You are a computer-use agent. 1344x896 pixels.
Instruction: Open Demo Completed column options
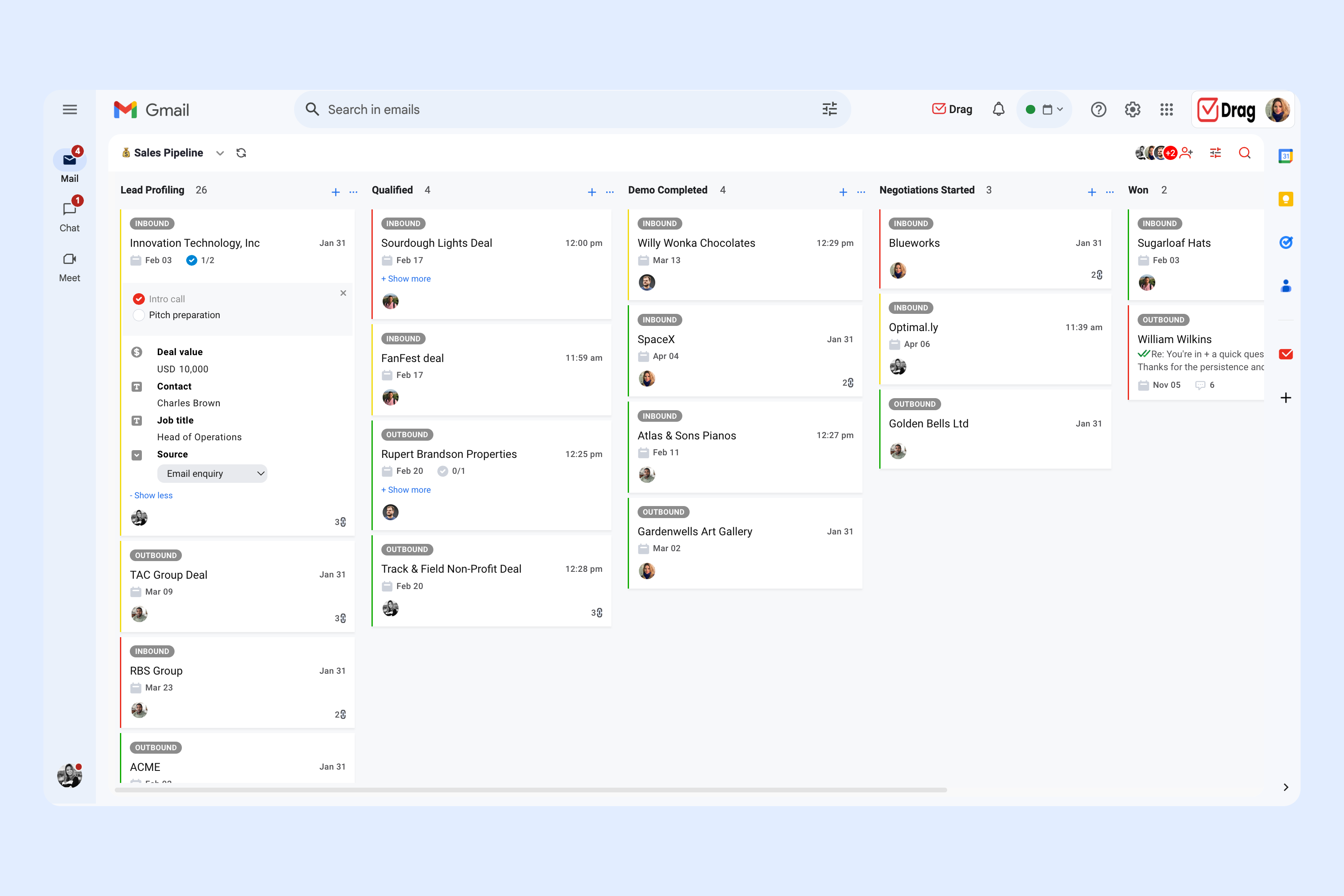(861, 192)
